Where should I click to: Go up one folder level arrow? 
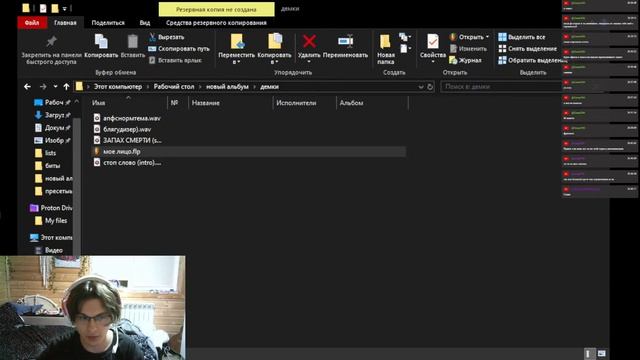click(67, 87)
